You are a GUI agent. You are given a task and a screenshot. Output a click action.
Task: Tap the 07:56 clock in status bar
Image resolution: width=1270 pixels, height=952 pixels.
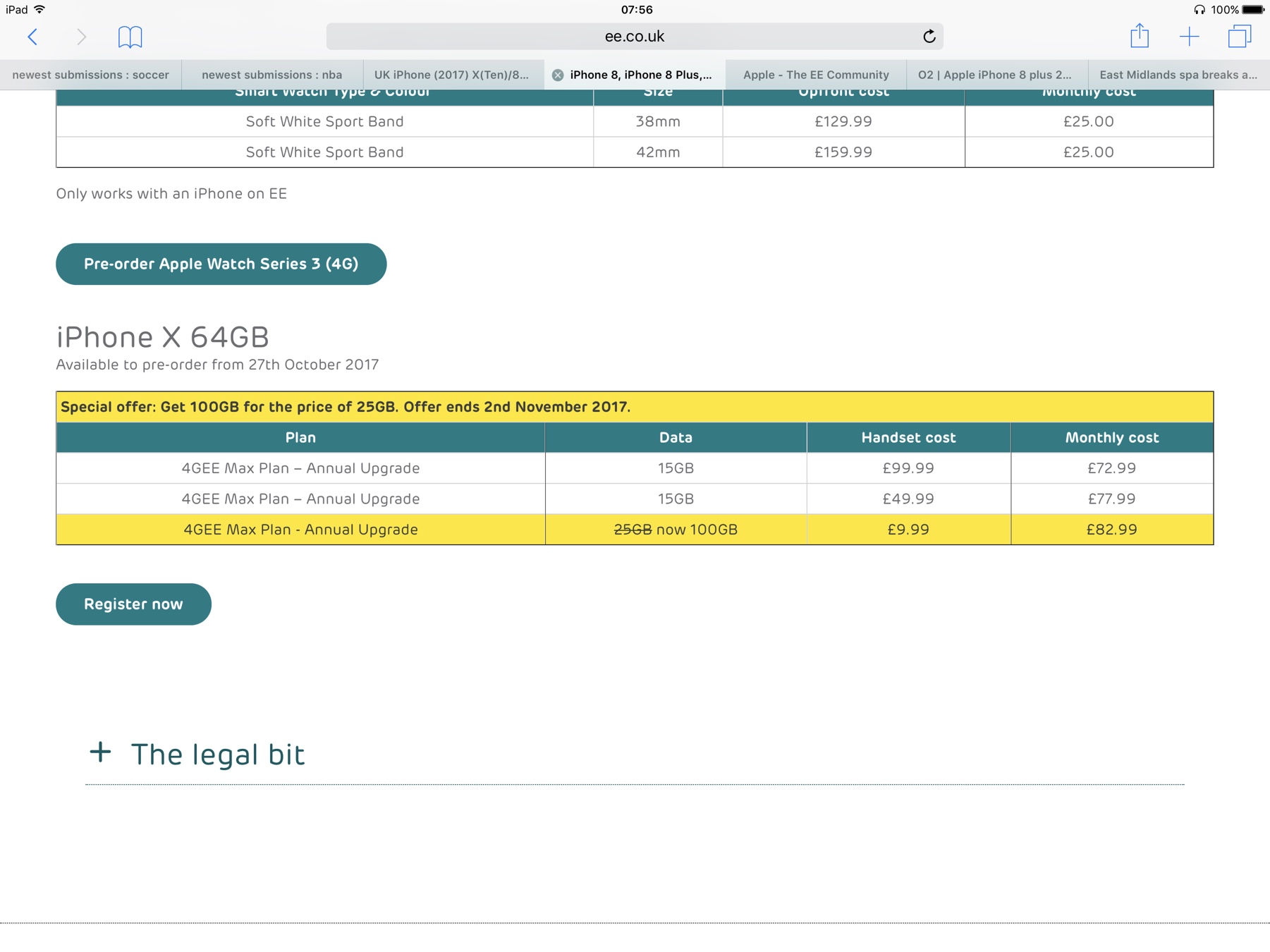637,10
